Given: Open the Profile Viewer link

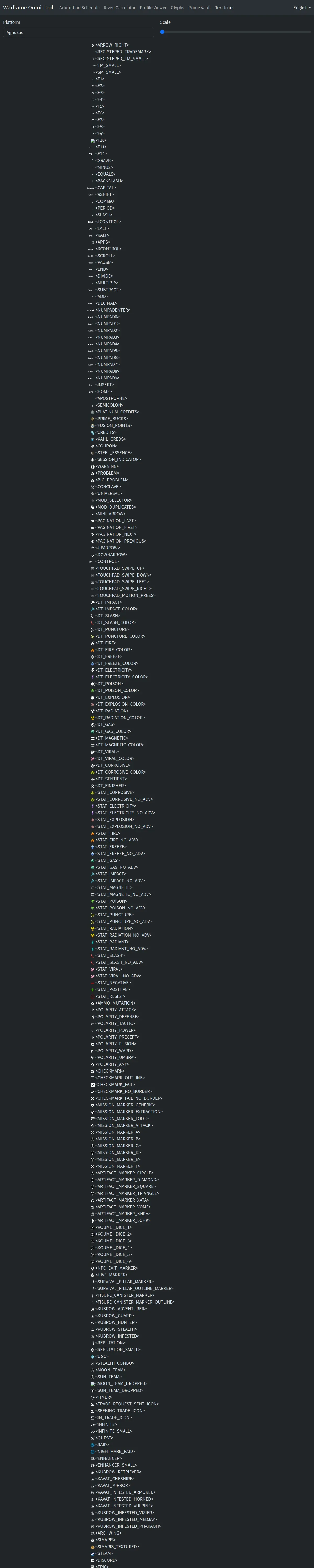Looking at the screenshot, I should [153, 8].
